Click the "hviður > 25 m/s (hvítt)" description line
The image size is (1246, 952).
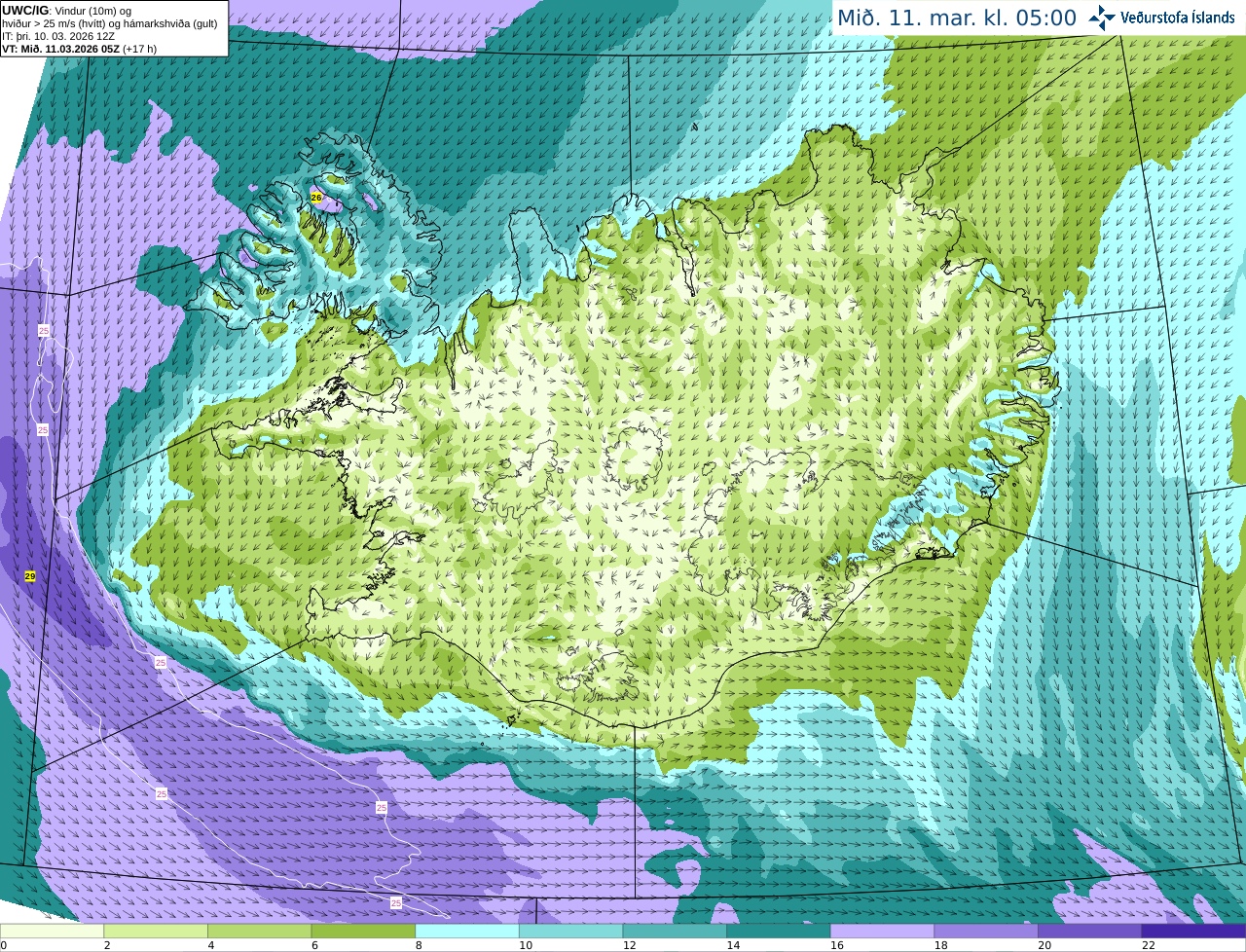110,23
